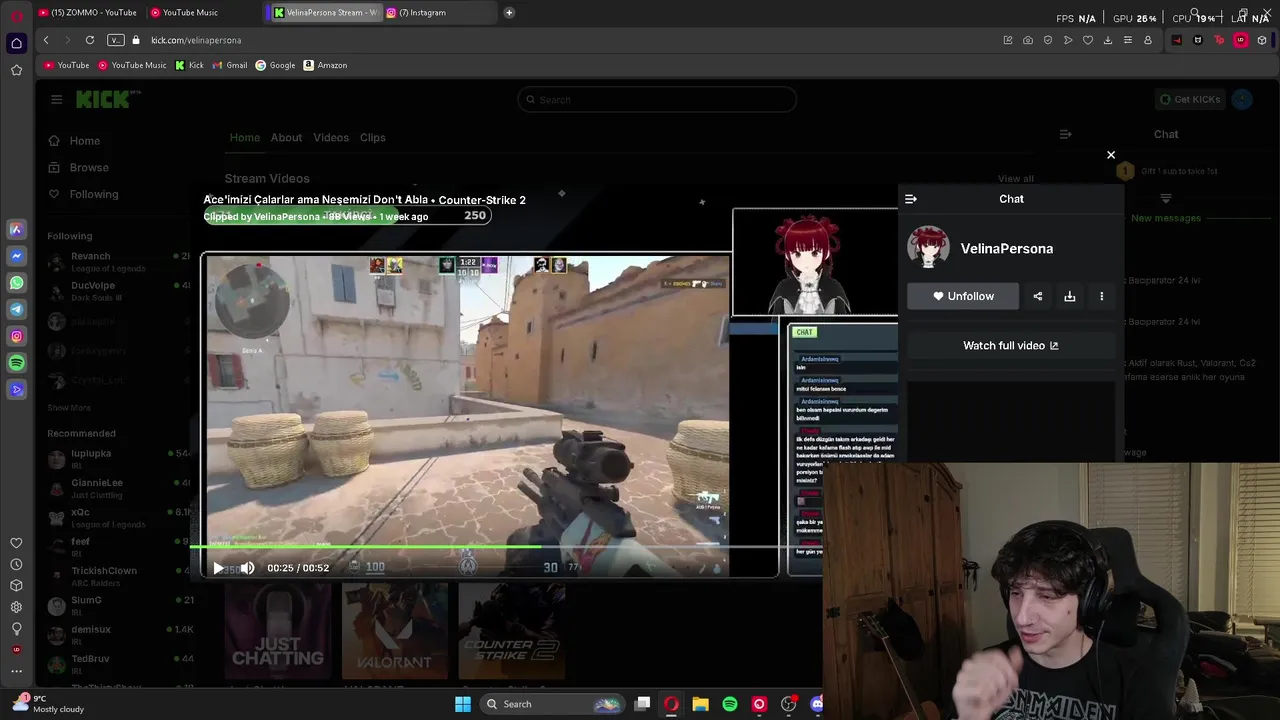Switch to channel Home tab
1280x720 pixels.
(x=244, y=137)
